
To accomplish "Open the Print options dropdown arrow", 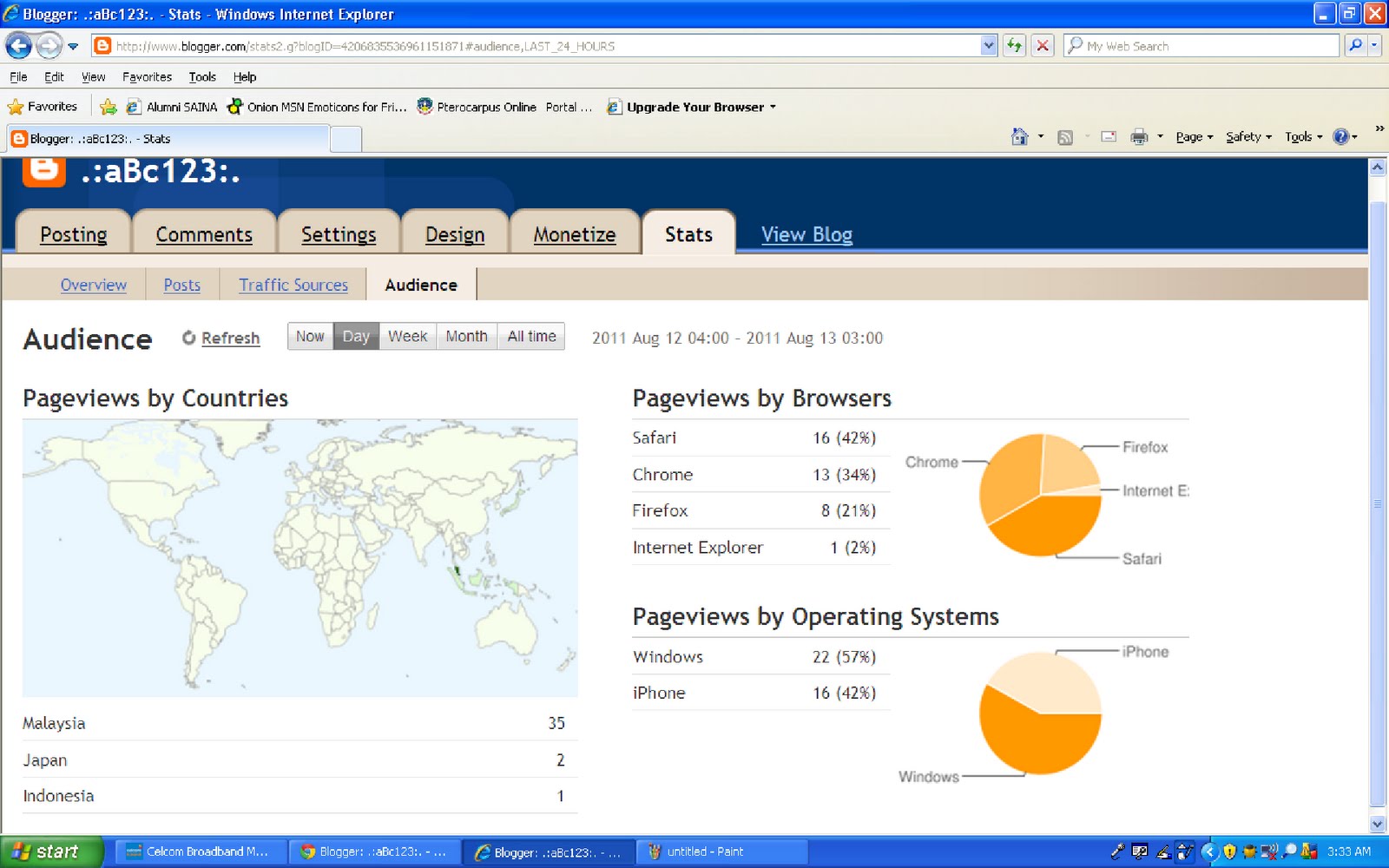I will (x=1160, y=137).
